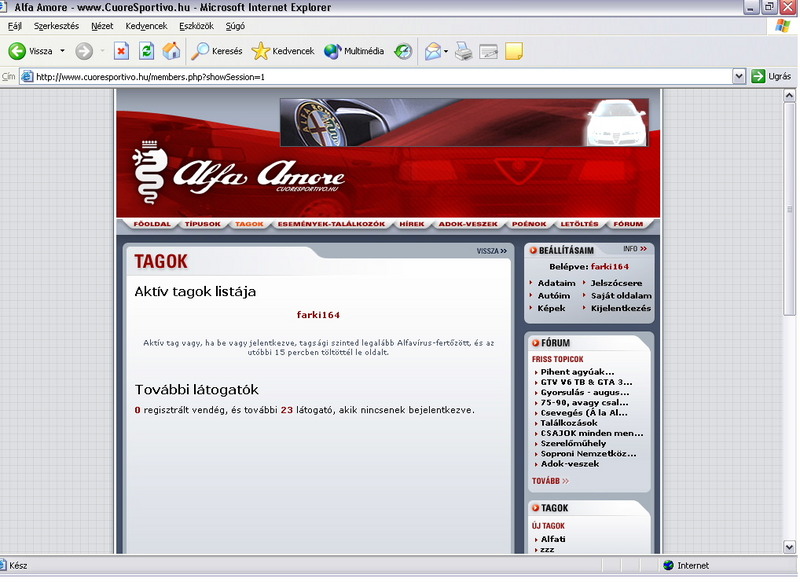800x582 pixels.
Task: Open the Szerkesztés menu
Action: click(56, 26)
